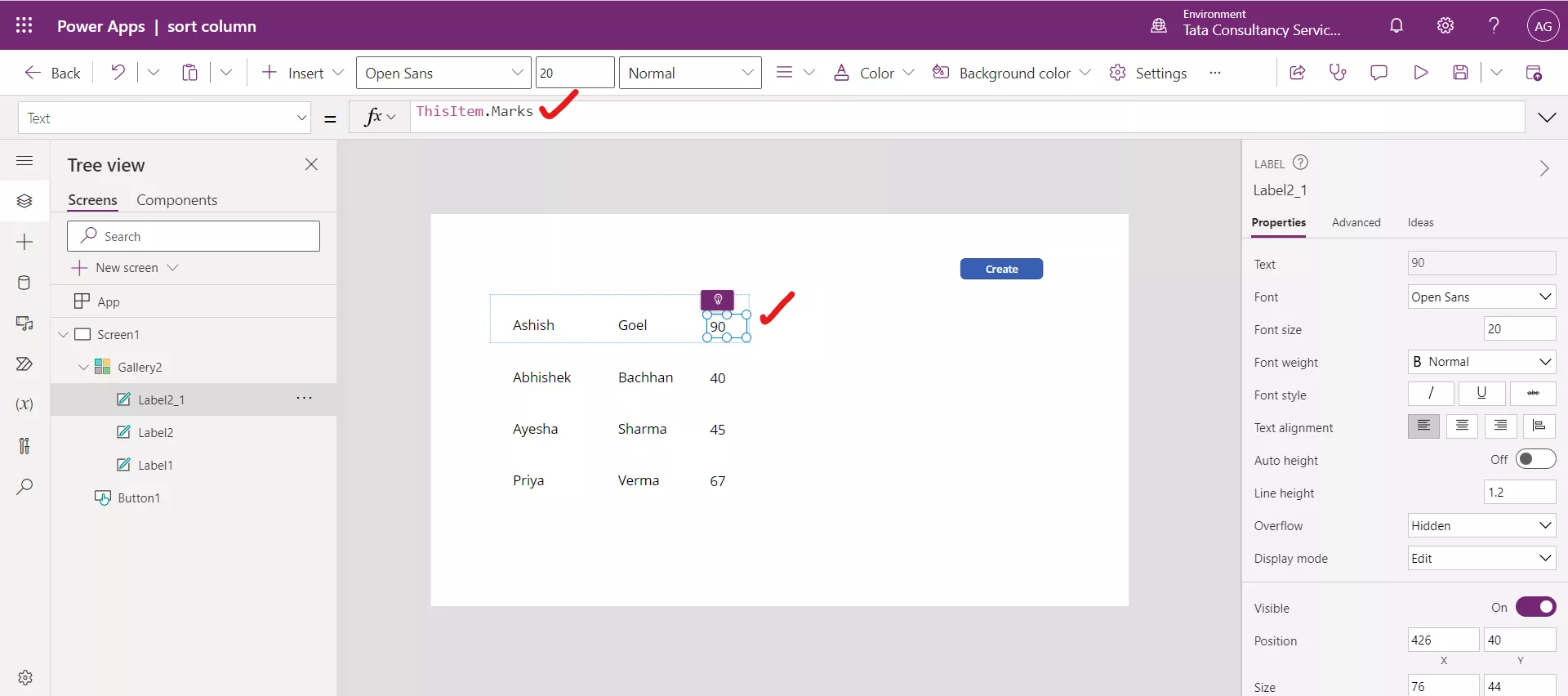1568x696 pixels.
Task: Open the Text property selector dropdown
Action: (x=164, y=118)
